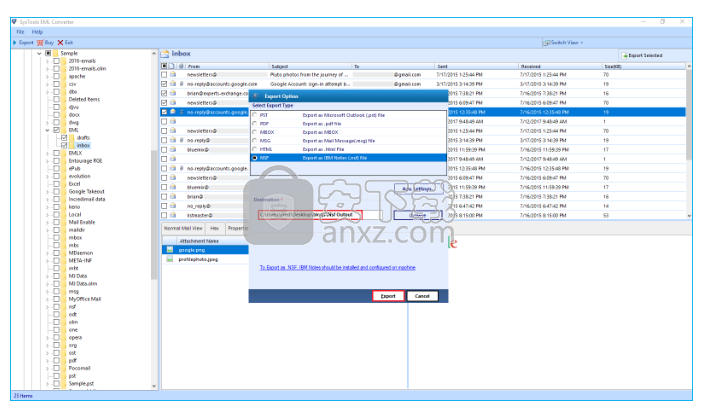Select the PDF export radio button

(255, 124)
